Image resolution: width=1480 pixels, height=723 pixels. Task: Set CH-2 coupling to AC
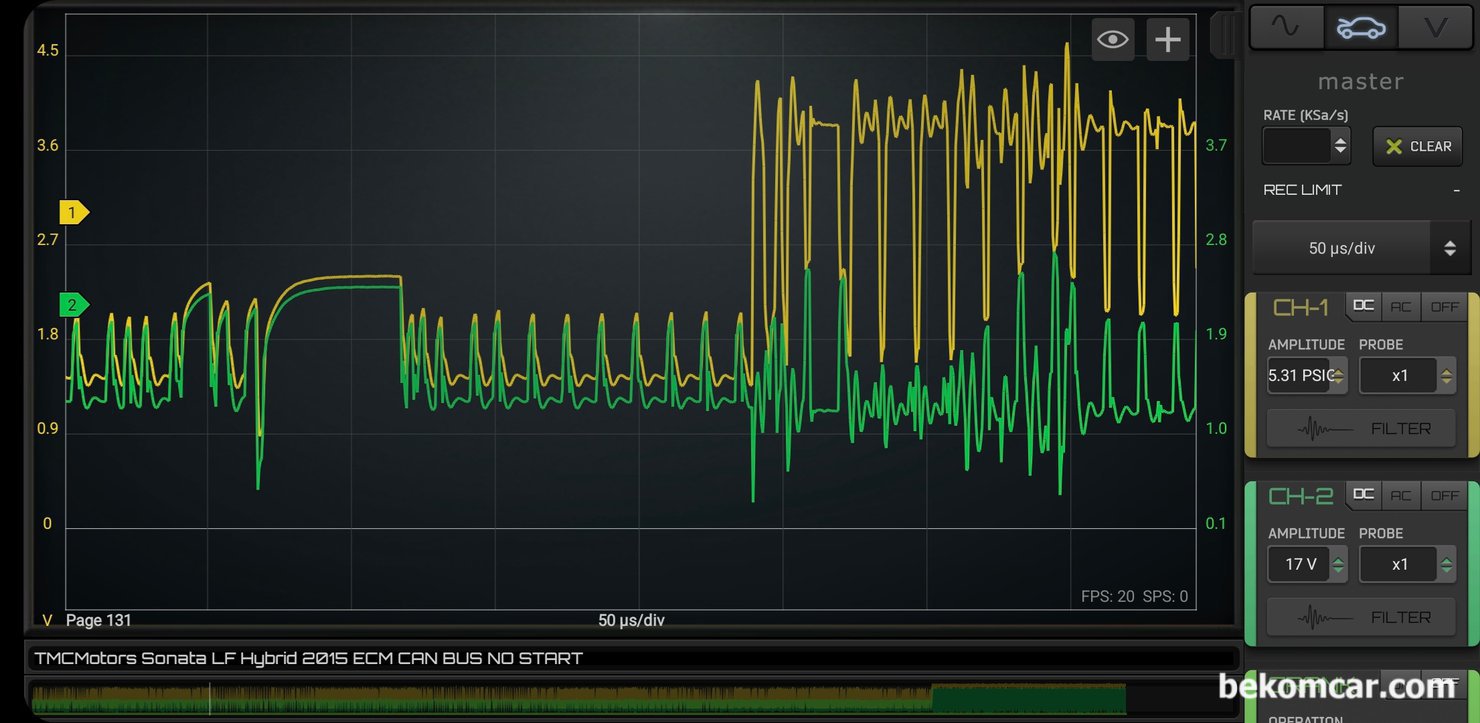1401,495
